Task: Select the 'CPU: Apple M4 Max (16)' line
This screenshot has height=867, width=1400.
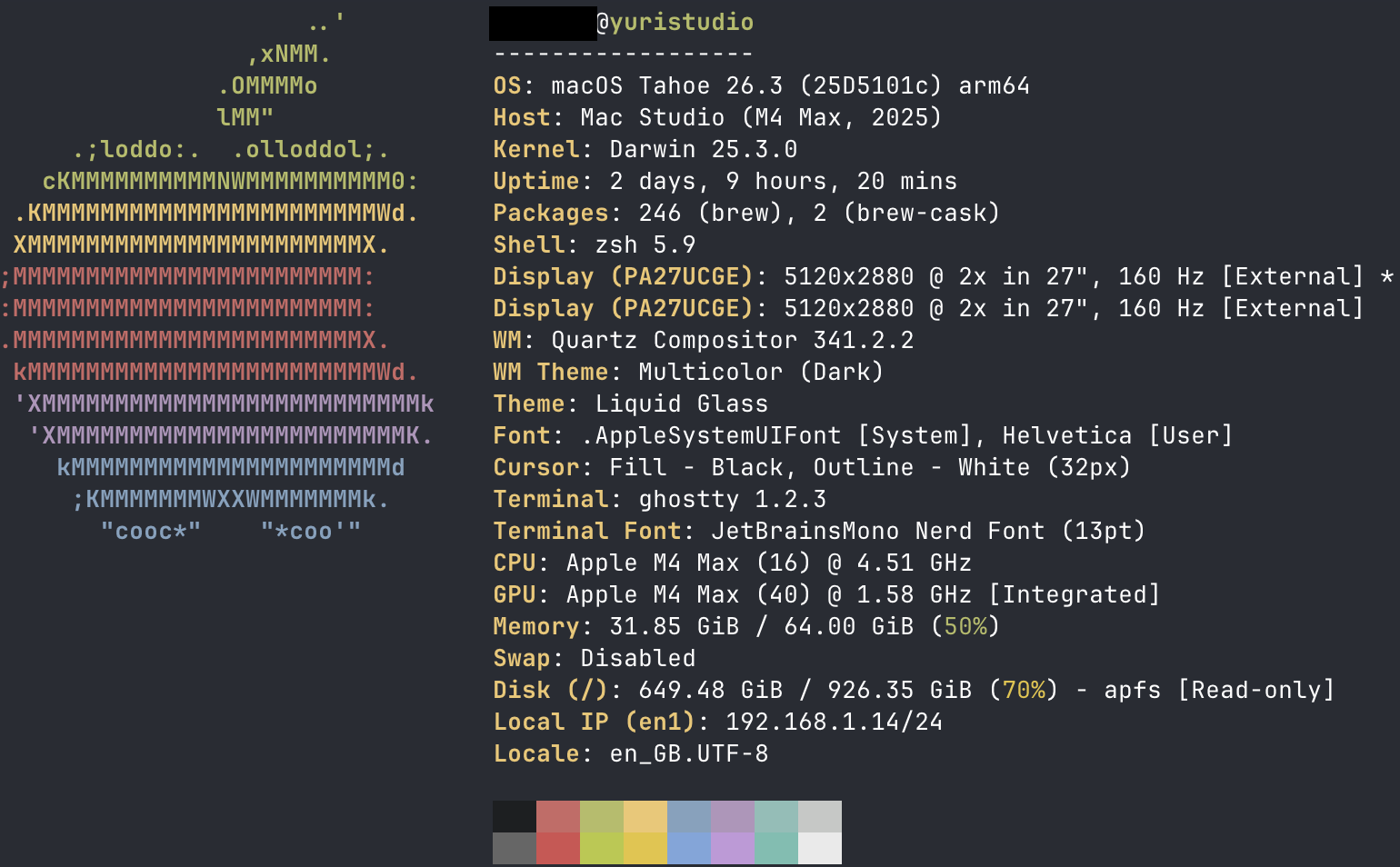Action: point(733,563)
